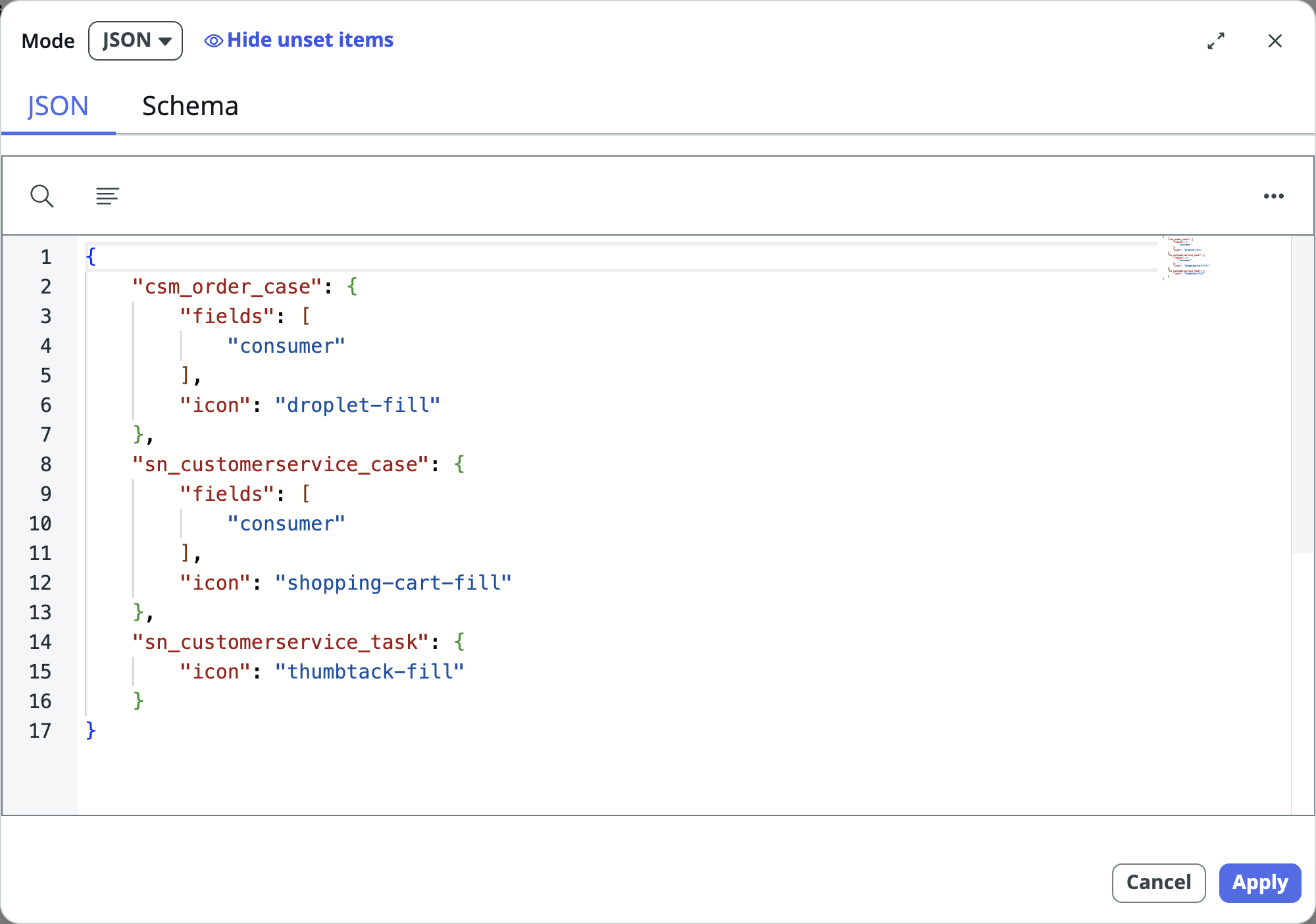Cancel editing the JSON

(x=1158, y=883)
